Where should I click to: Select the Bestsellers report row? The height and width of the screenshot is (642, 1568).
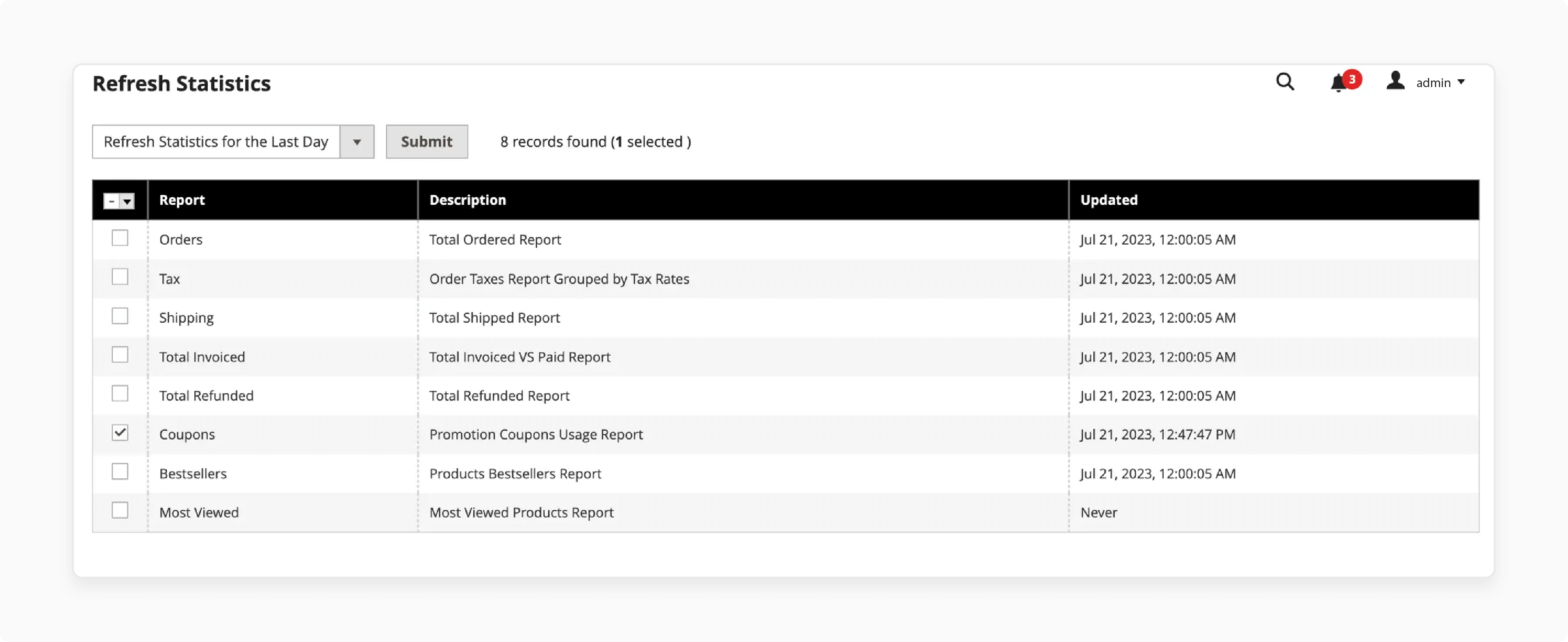pyautogui.click(x=120, y=472)
